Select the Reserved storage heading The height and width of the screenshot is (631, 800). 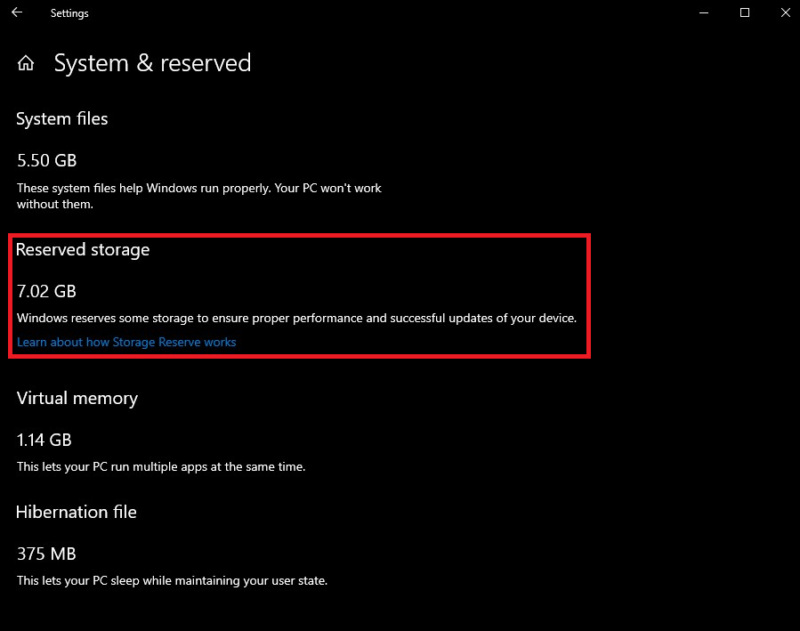83,250
